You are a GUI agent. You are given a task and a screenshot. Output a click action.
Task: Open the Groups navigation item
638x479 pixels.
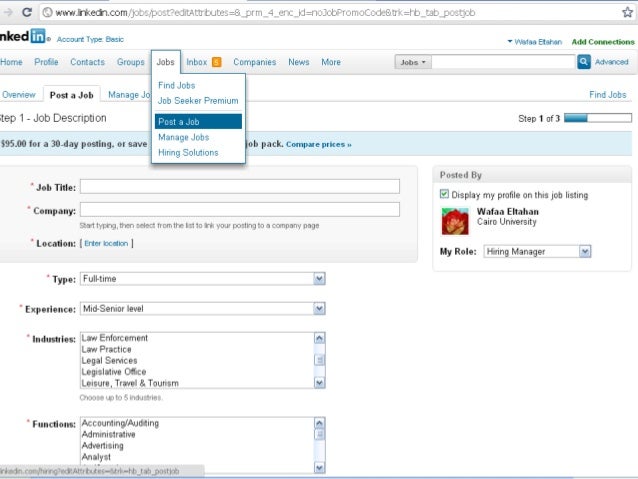[131, 62]
